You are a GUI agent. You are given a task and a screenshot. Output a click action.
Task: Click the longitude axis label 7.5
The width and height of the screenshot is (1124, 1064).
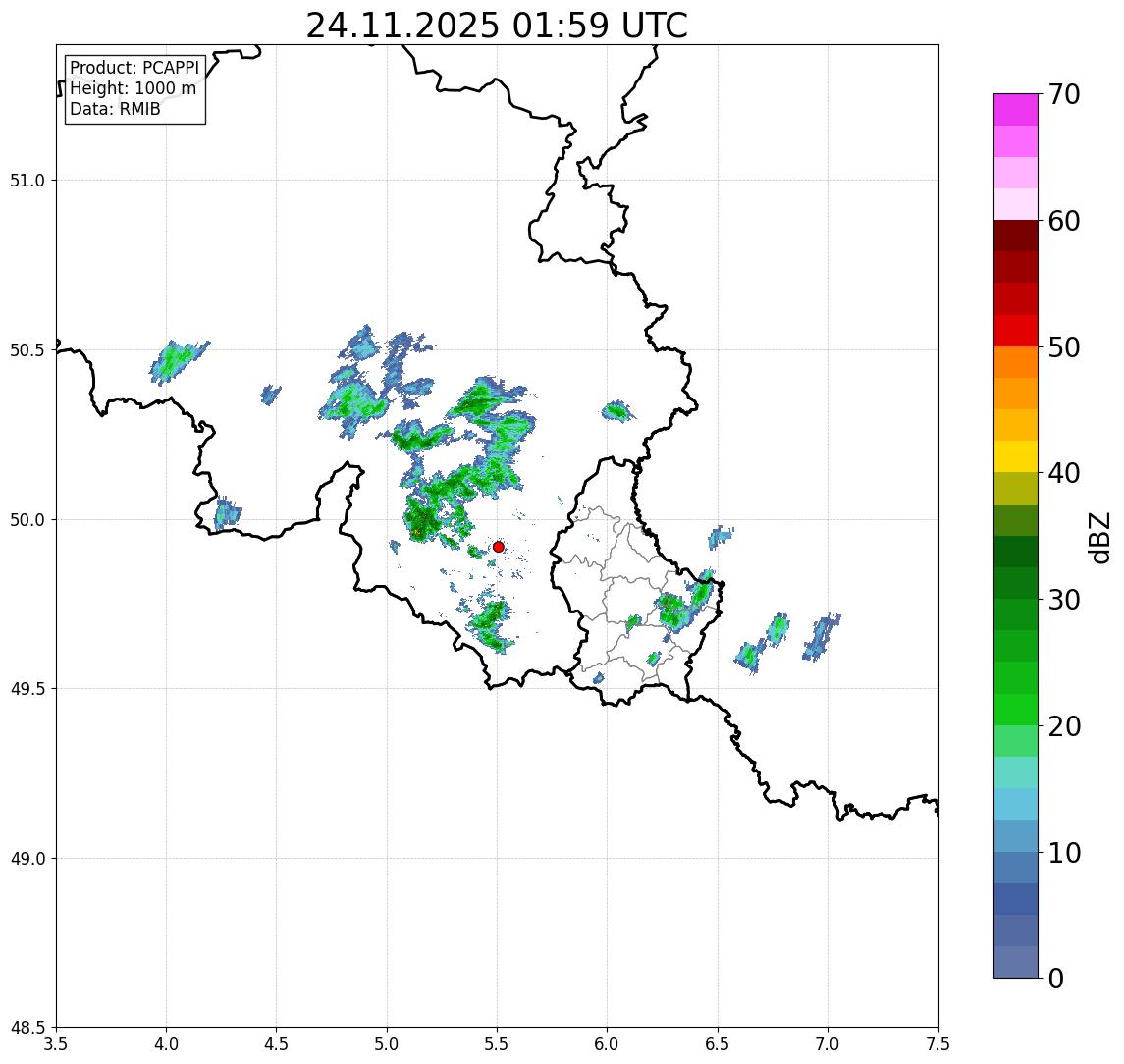click(x=938, y=1044)
